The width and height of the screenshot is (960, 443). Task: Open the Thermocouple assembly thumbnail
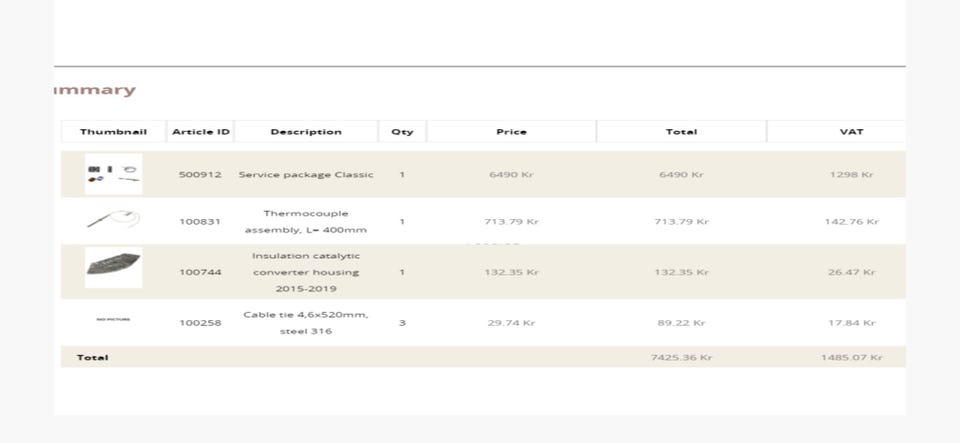click(113, 220)
